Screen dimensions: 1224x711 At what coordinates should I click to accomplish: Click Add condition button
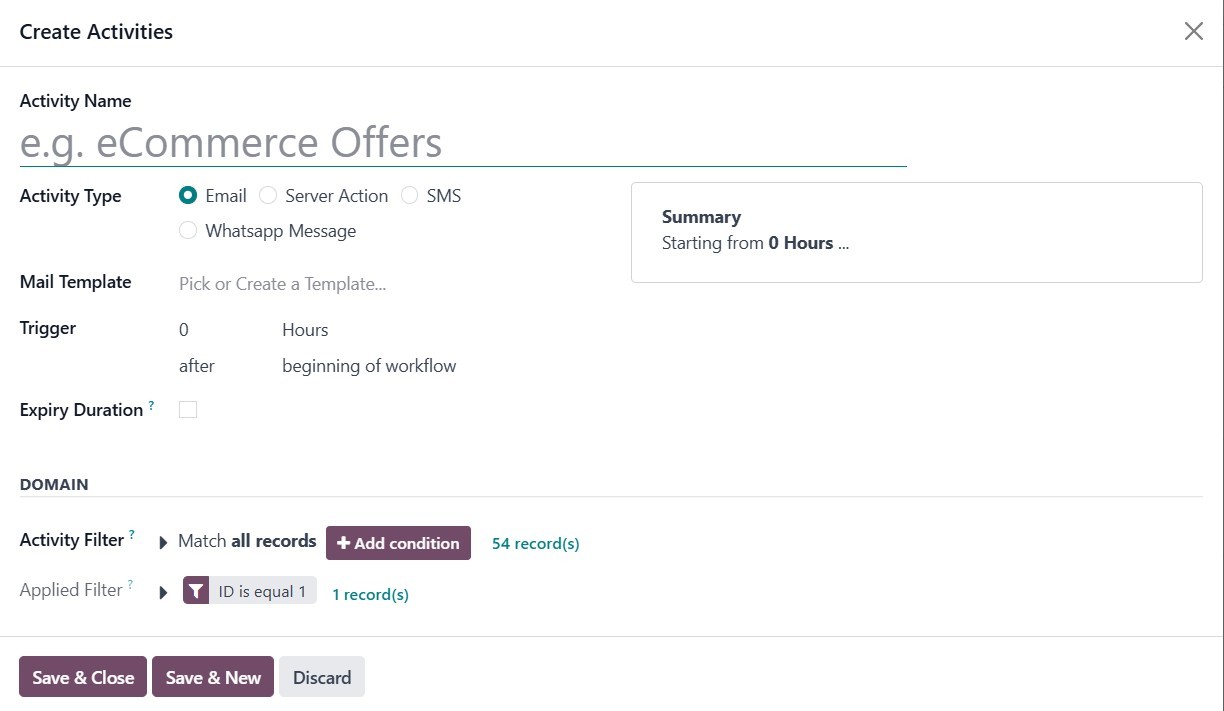[398, 543]
